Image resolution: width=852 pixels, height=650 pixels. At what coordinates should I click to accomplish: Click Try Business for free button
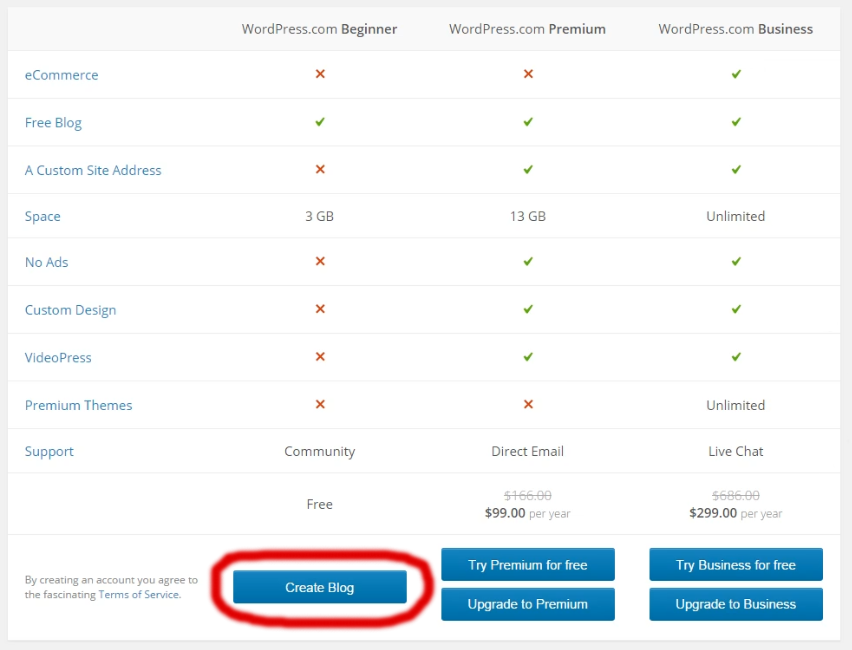tap(736, 565)
